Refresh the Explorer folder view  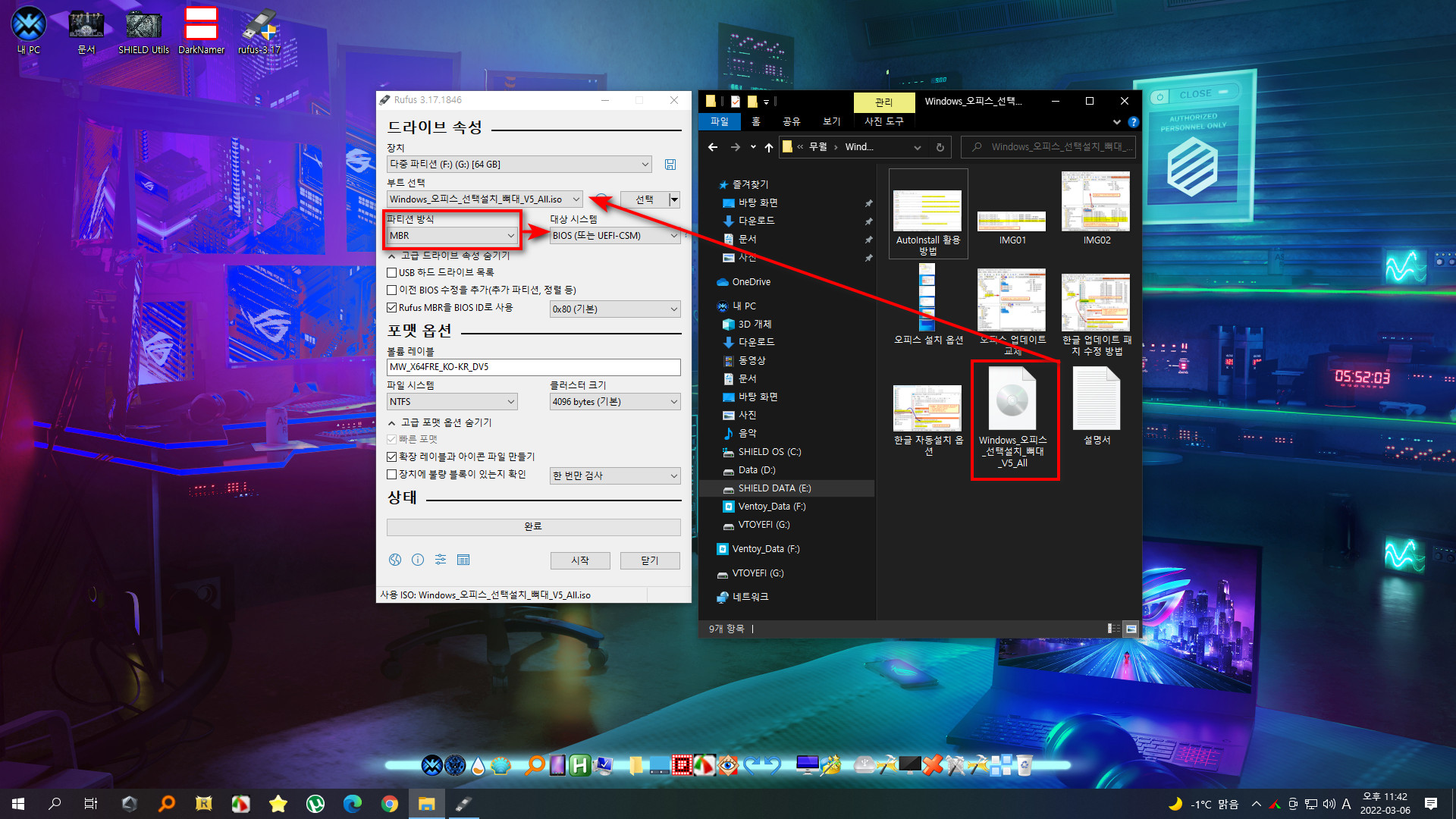click(940, 147)
